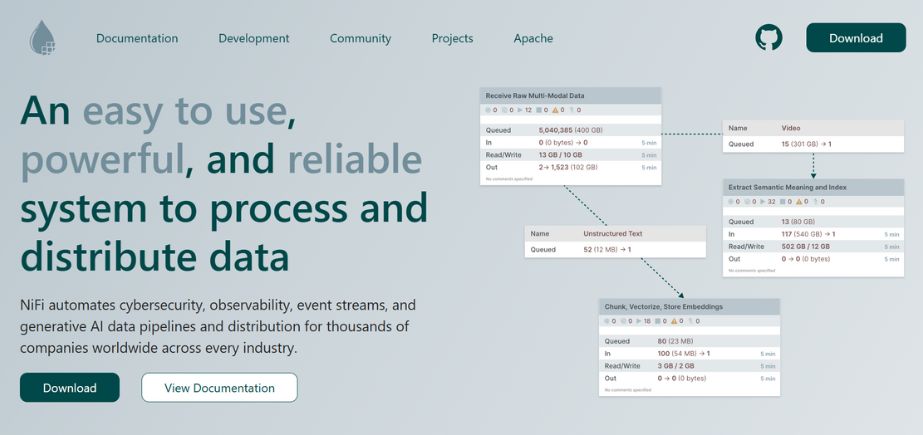Image resolution: width=923 pixels, height=435 pixels.
Task: Click stopped square icon in Receive Raw Multi-Modal Data card
Action: click(538, 110)
